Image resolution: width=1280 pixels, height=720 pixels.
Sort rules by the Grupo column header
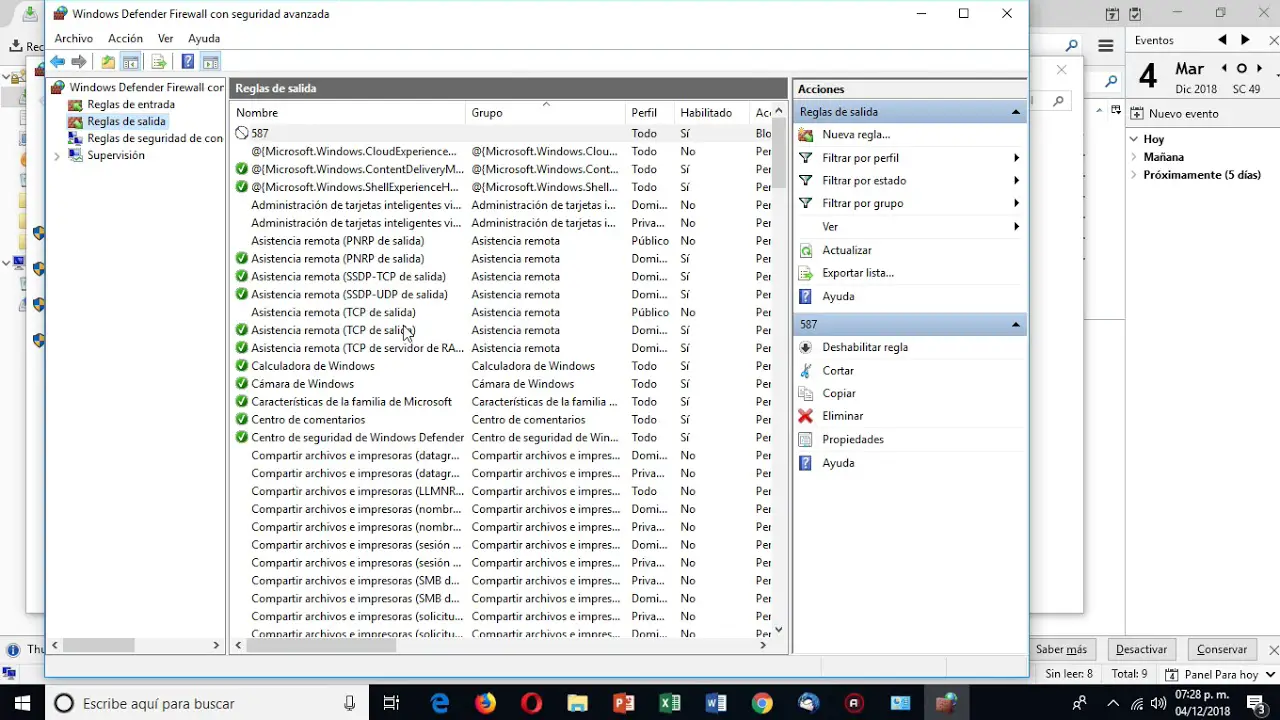[x=546, y=113]
